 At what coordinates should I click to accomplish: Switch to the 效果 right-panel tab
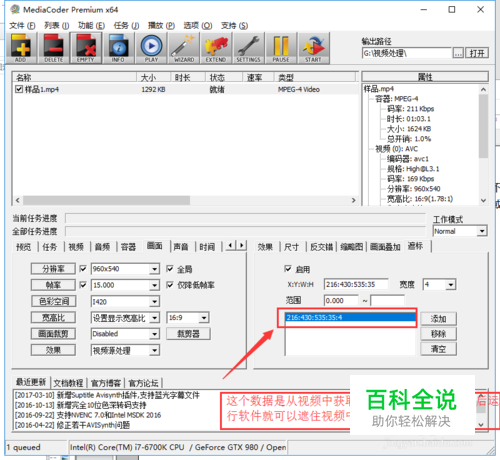coord(265,247)
